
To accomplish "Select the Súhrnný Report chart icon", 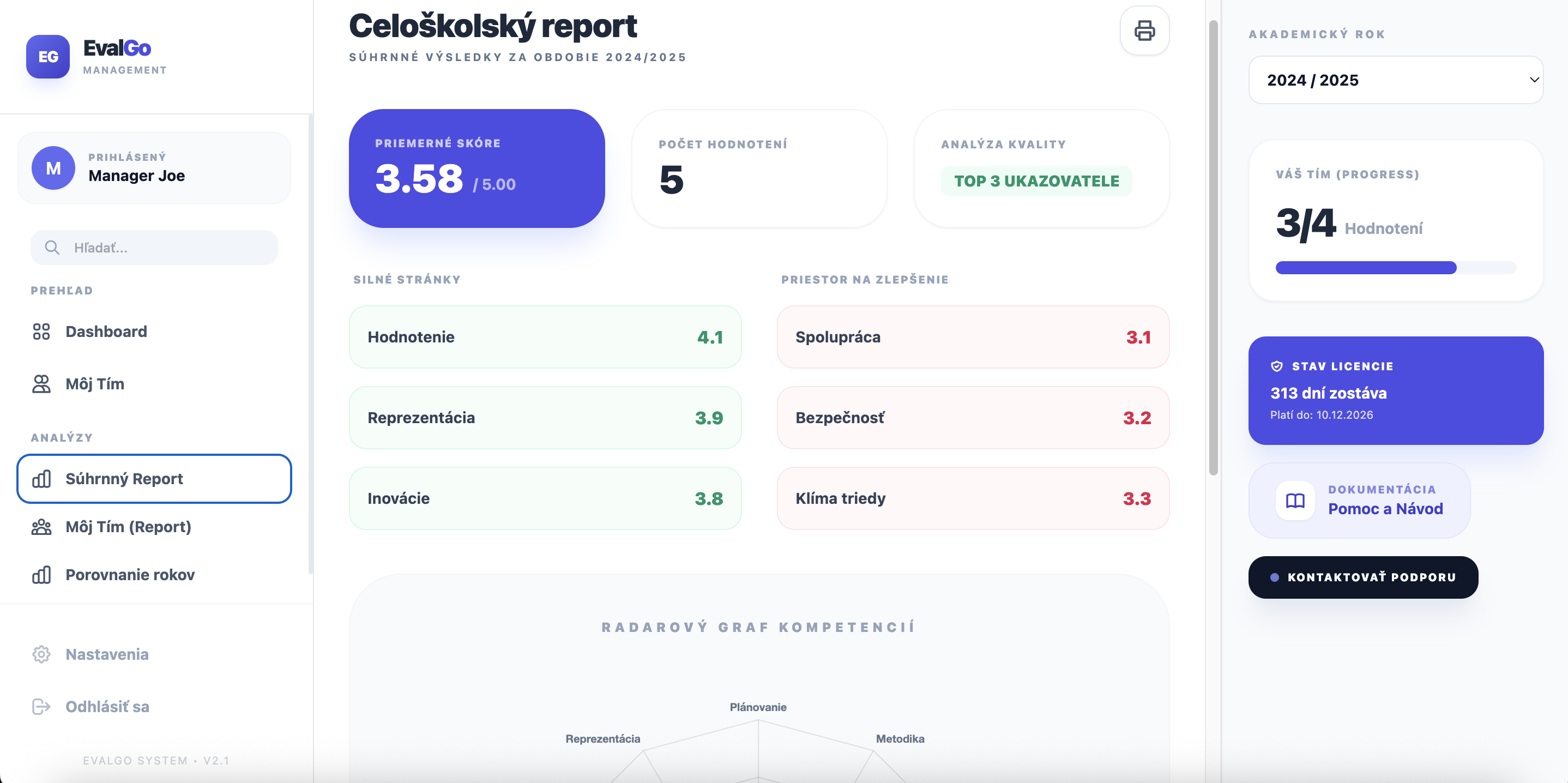I will click(41, 479).
